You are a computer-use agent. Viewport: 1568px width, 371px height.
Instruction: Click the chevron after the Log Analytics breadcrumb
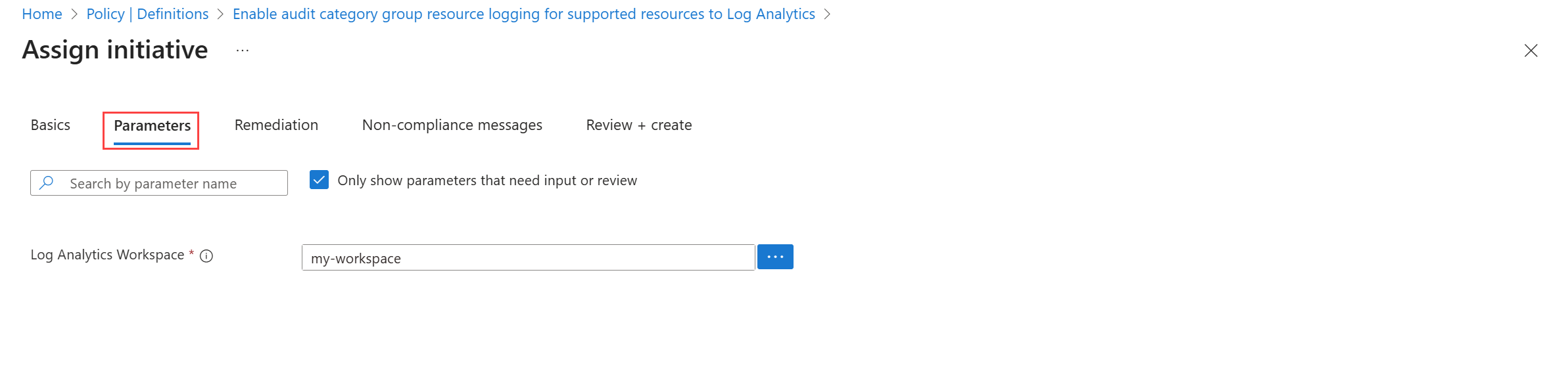827,14
